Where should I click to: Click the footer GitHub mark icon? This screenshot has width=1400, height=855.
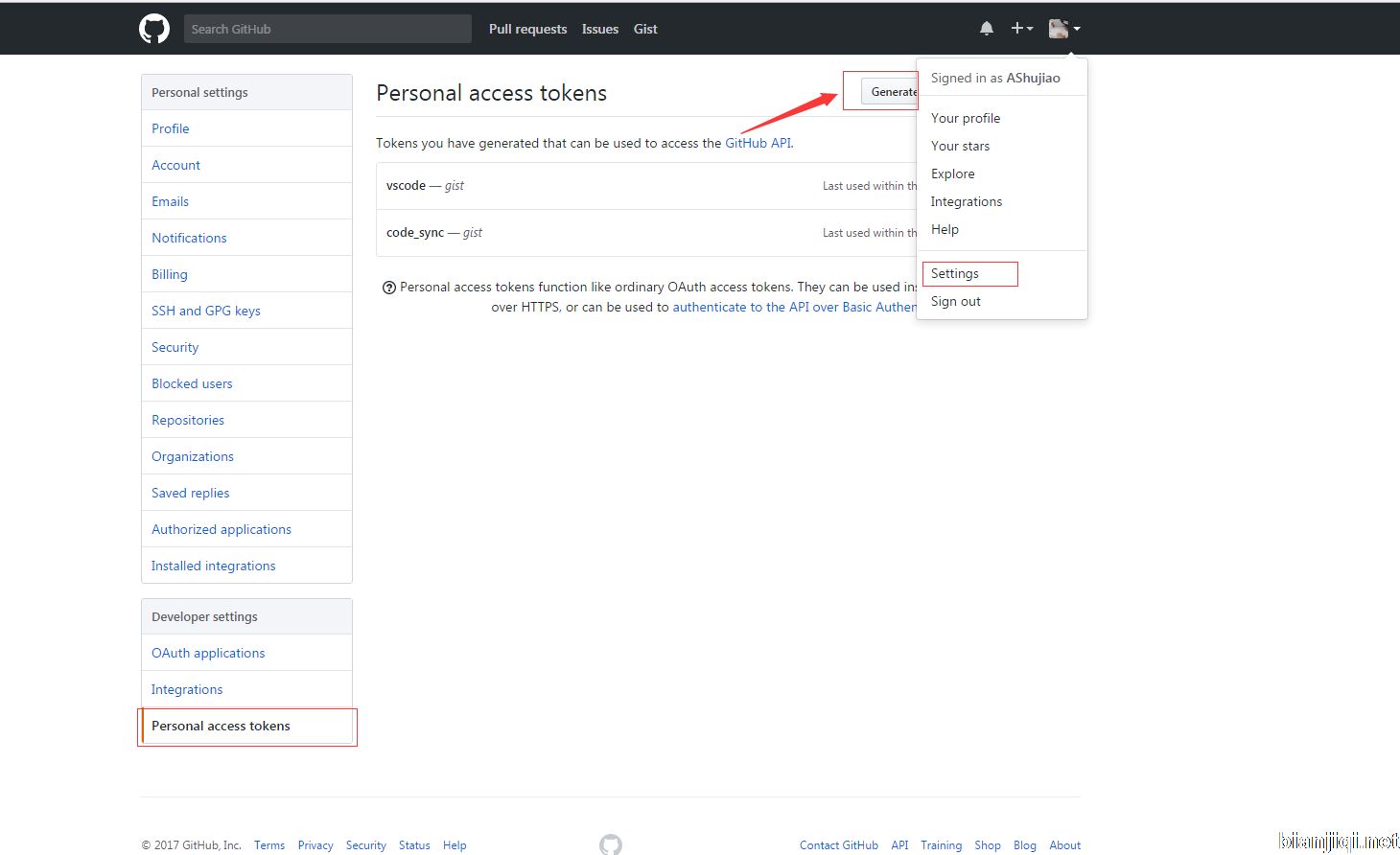pos(611,844)
